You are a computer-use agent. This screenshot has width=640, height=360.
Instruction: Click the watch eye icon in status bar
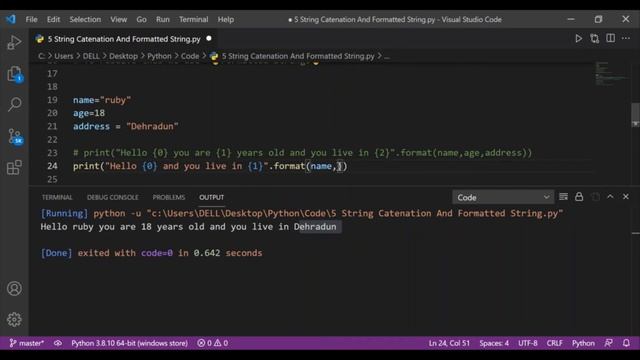pyautogui.click(x=58, y=343)
